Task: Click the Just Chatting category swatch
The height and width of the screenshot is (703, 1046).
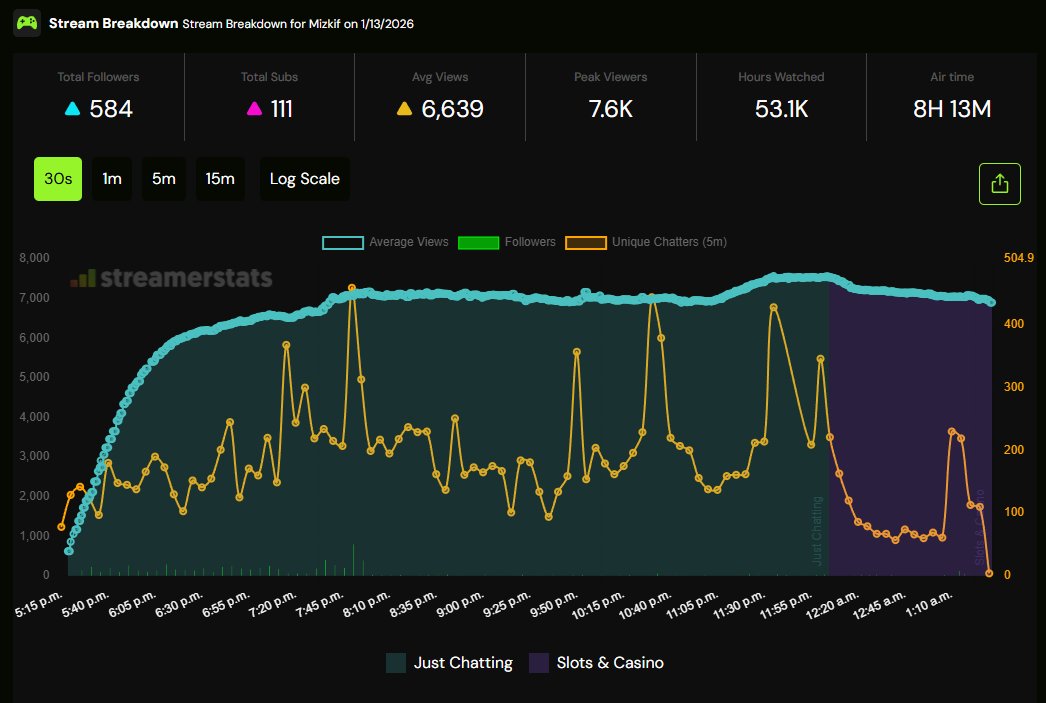Action: pos(396,663)
